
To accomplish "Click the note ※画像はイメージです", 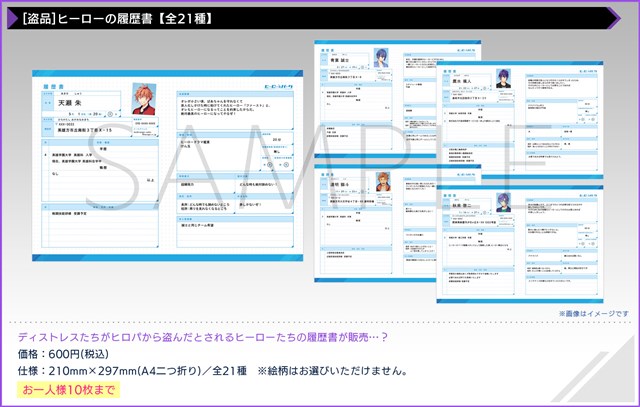I will tap(594, 314).
